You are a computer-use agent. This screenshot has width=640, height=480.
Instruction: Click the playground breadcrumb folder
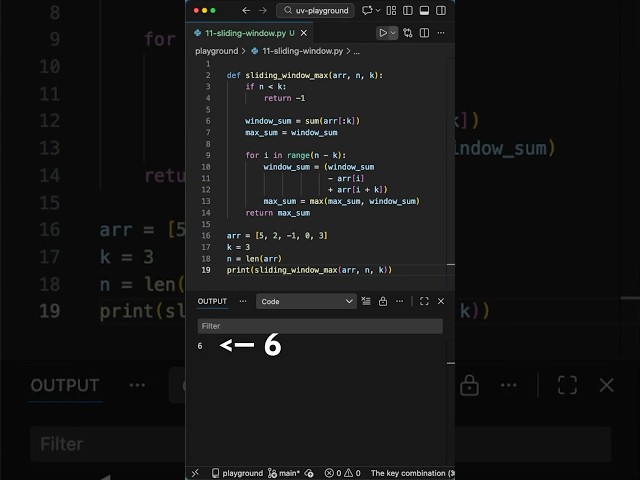[x=216, y=50]
